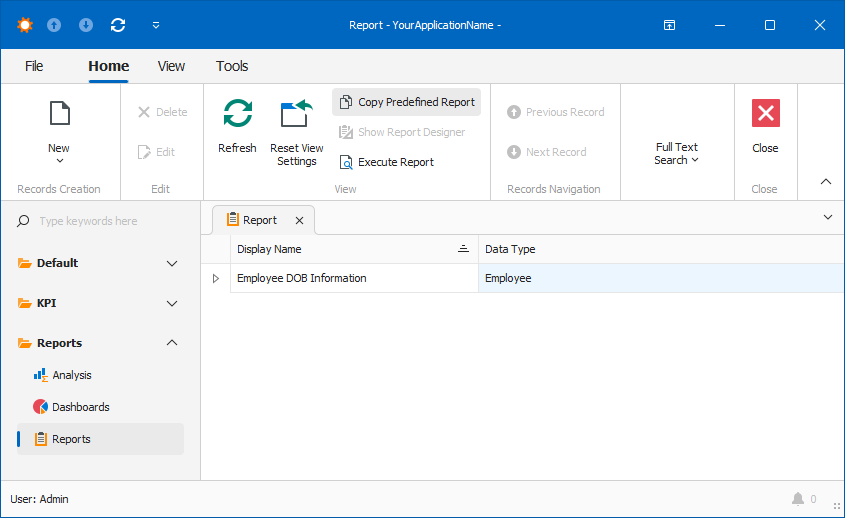Open the File menu
Viewport: 845px width, 518px height.
point(34,66)
